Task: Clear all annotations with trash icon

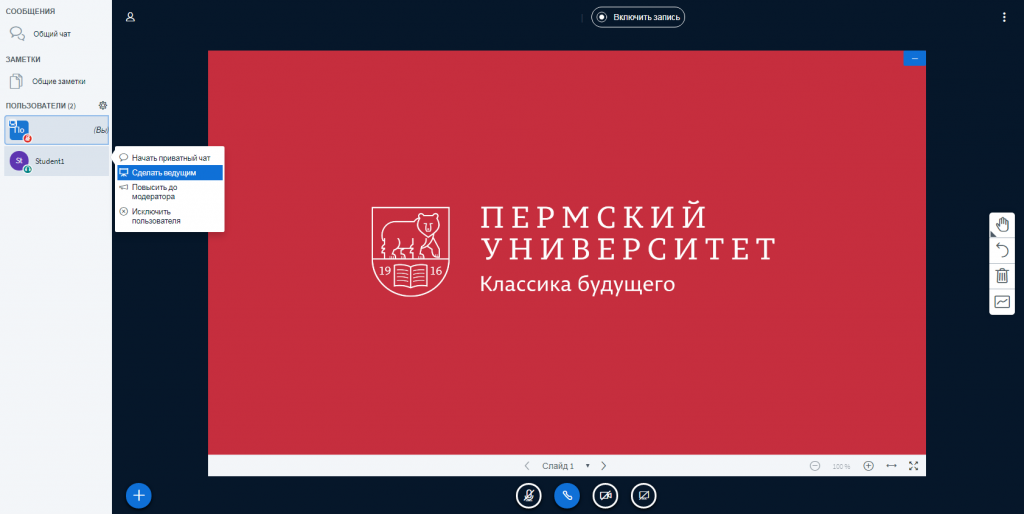Action: click(1002, 276)
